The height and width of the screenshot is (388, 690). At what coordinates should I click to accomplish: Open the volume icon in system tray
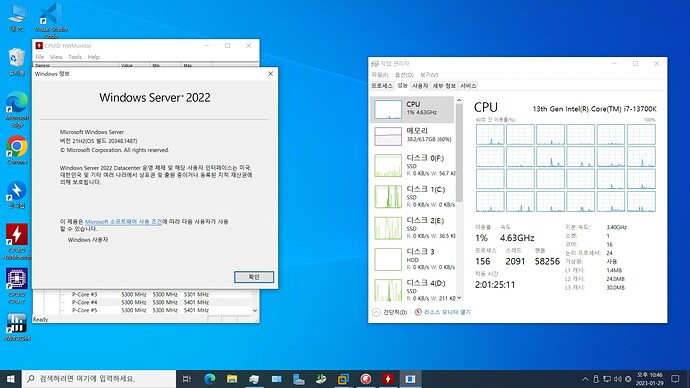coord(617,379)
